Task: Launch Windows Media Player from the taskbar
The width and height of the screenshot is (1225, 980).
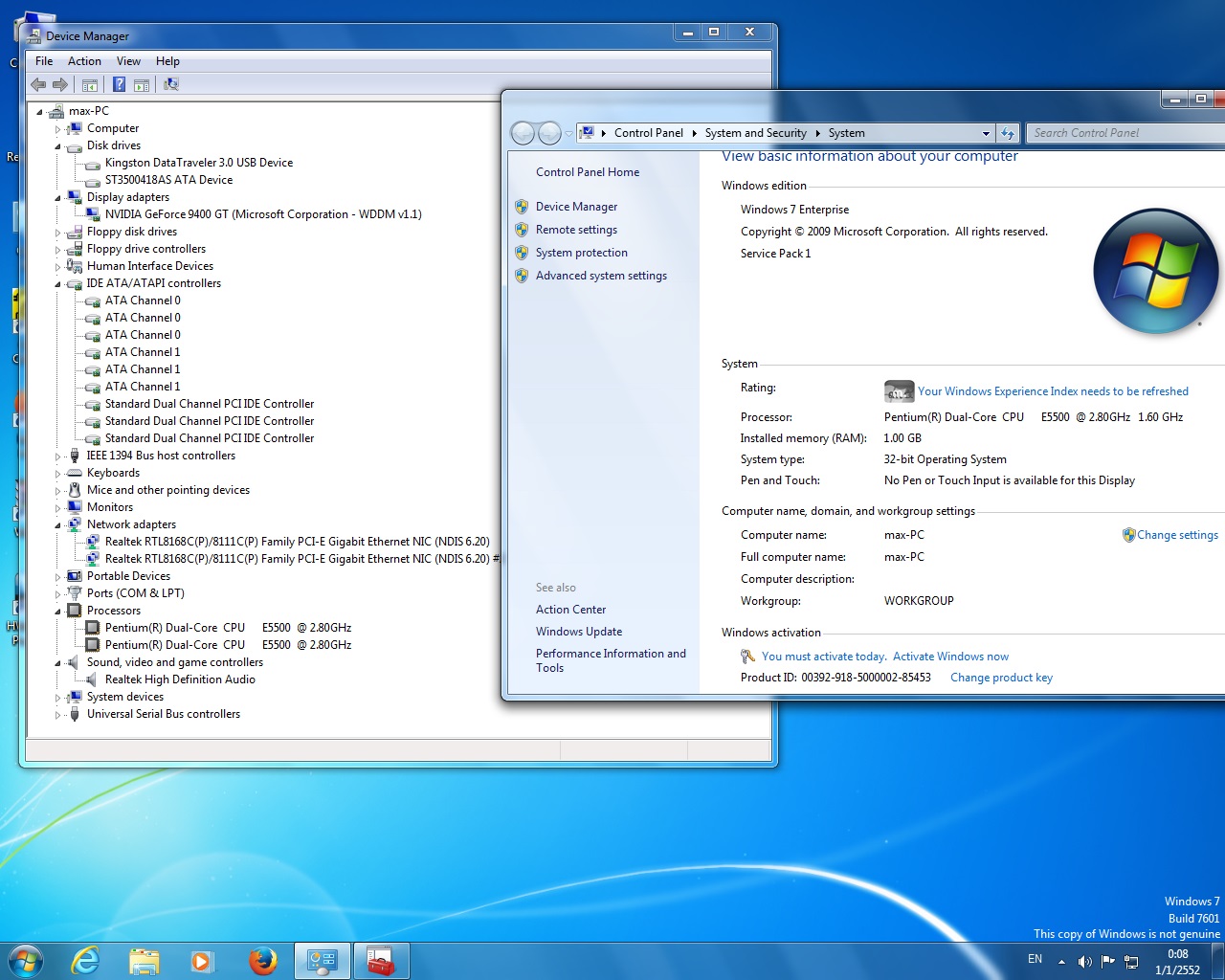Action: 202,960
